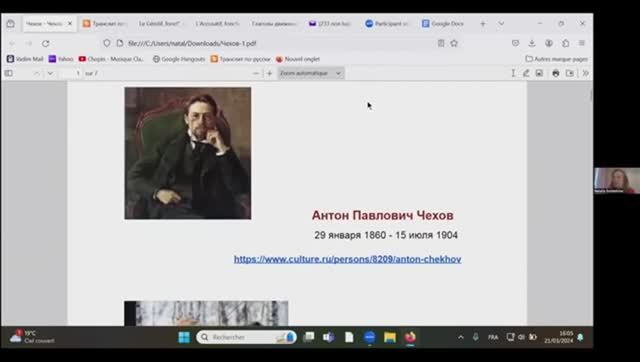Save the PDF with toolbar download icon
Image resolution: width=640 pixels, height=362 pixels.
pyautogui.click(x=570, y=73)
